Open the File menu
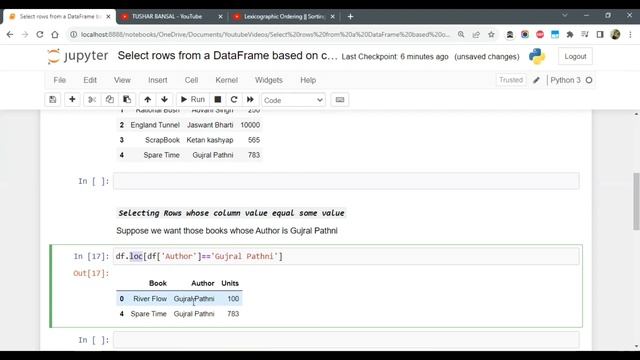This screenshot has height=360, width=640. pyautogui.click(x=60, y=80)
